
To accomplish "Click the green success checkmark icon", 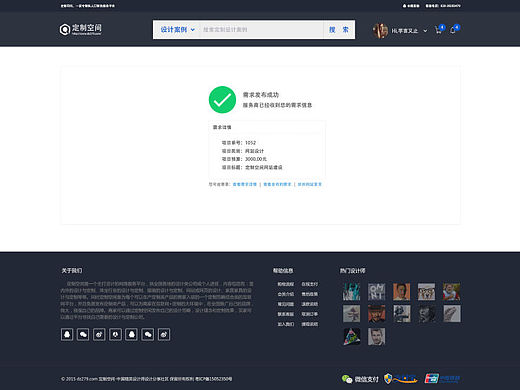I will (x=222, y=100).
